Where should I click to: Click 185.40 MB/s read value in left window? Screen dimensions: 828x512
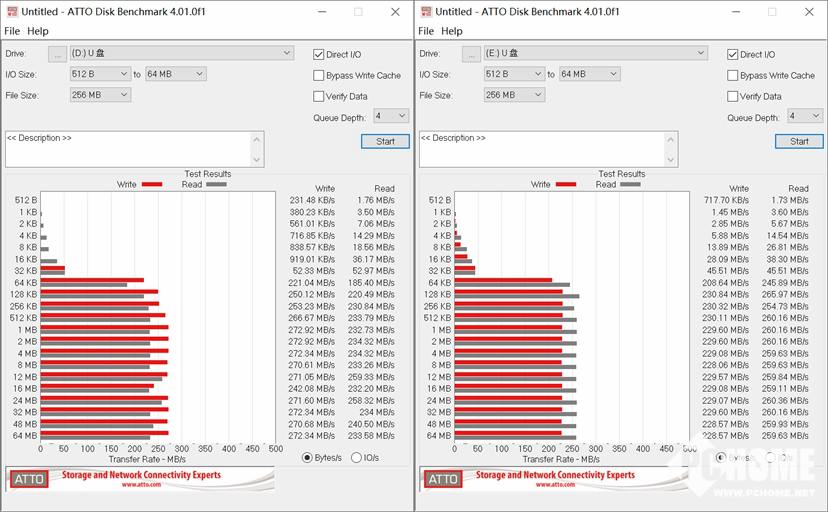coord(371,283)
